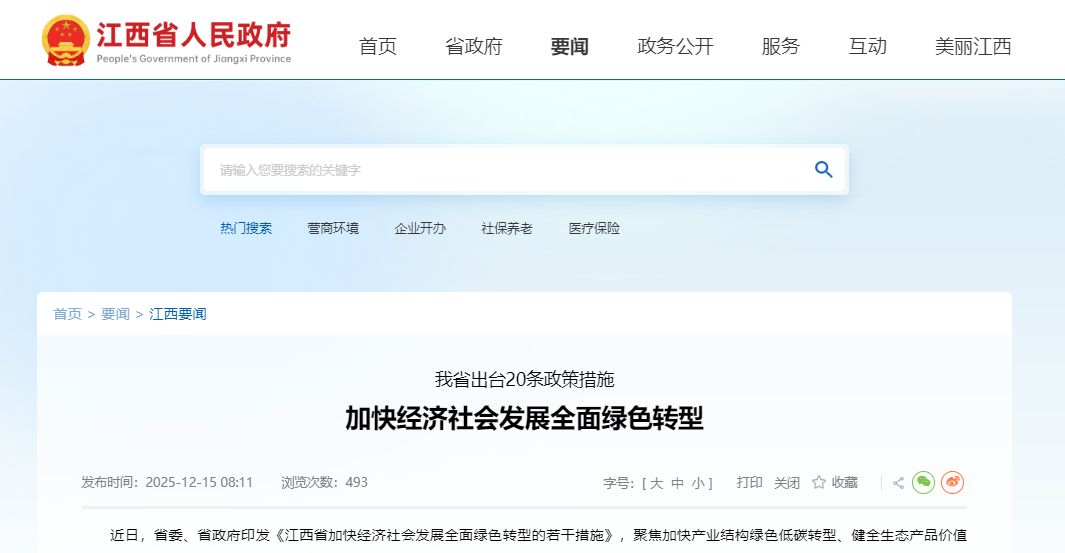Click the 医疗保险 hot search link
1065x553 pixels.
coord(594,228)
